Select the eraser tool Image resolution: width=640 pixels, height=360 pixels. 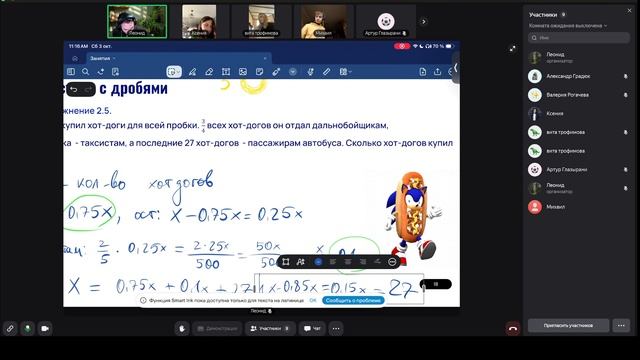click(x=209, y=72)
